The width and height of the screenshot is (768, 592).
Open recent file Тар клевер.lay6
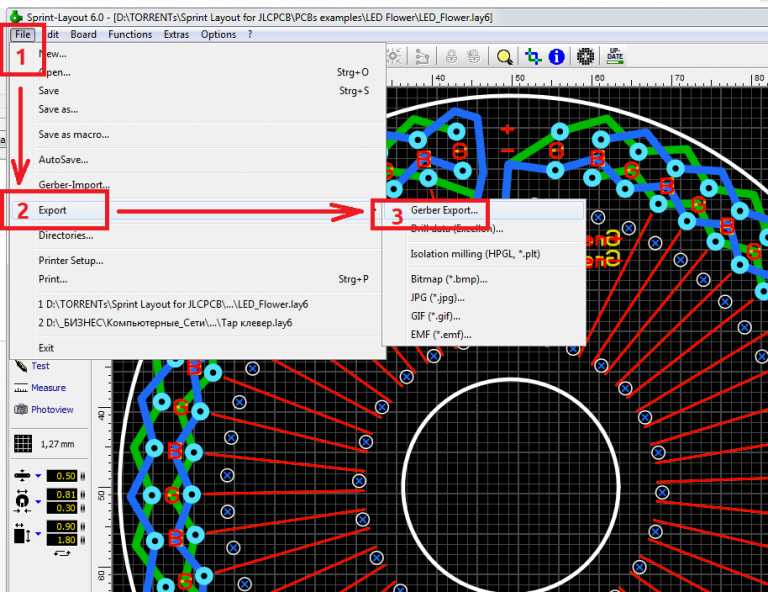198,323
